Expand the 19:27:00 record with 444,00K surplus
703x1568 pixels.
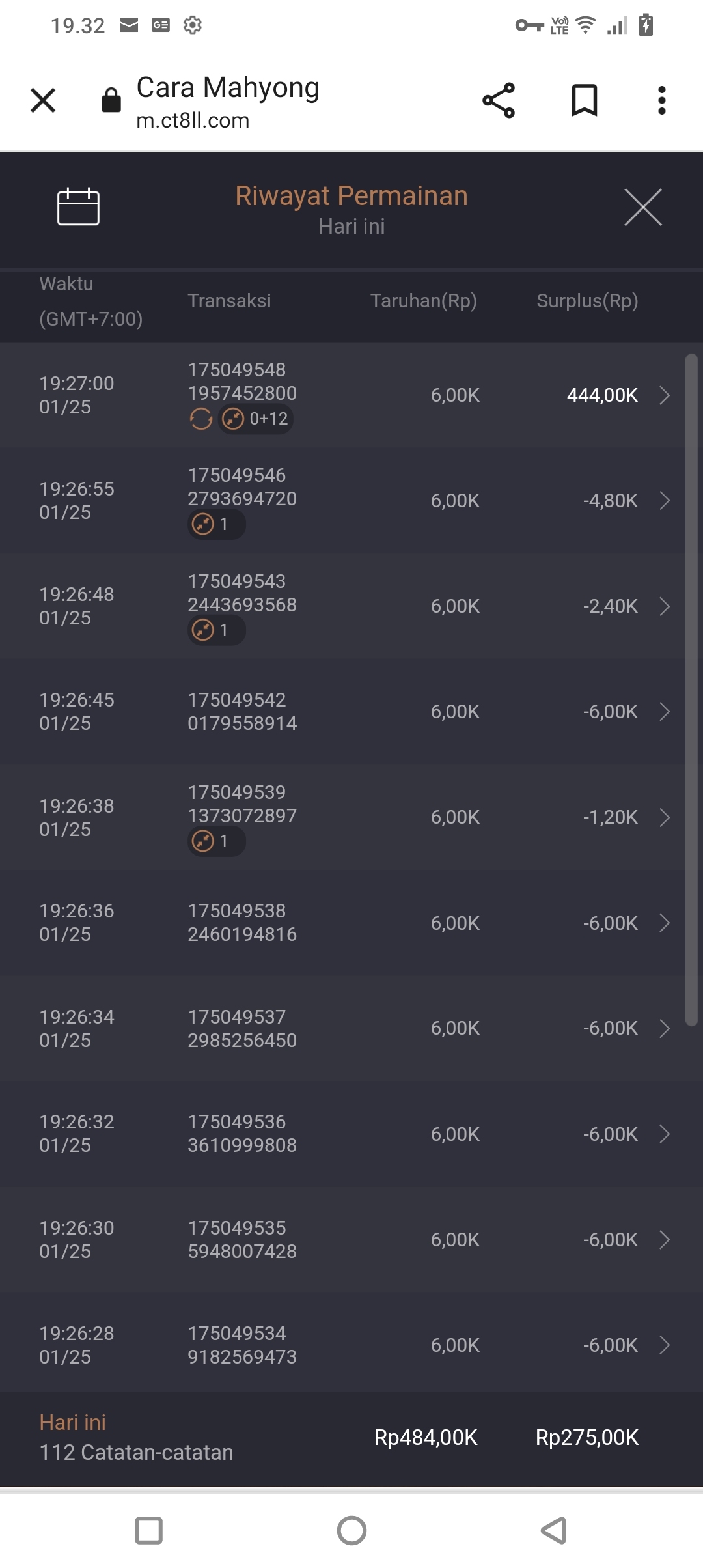click(x=664, y=395)
